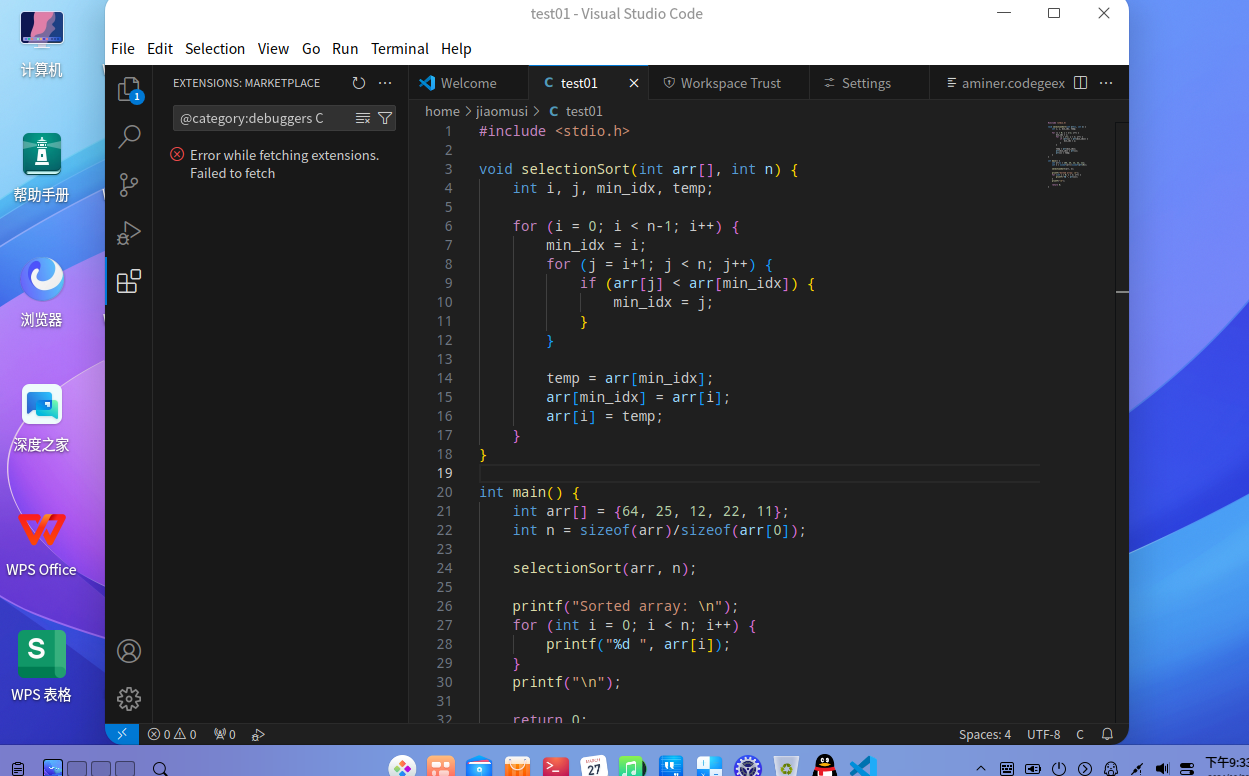This screenshot has height=776, width=1249.
Task: Switch to the Welcome tab
Action: (x=468, y=83)
